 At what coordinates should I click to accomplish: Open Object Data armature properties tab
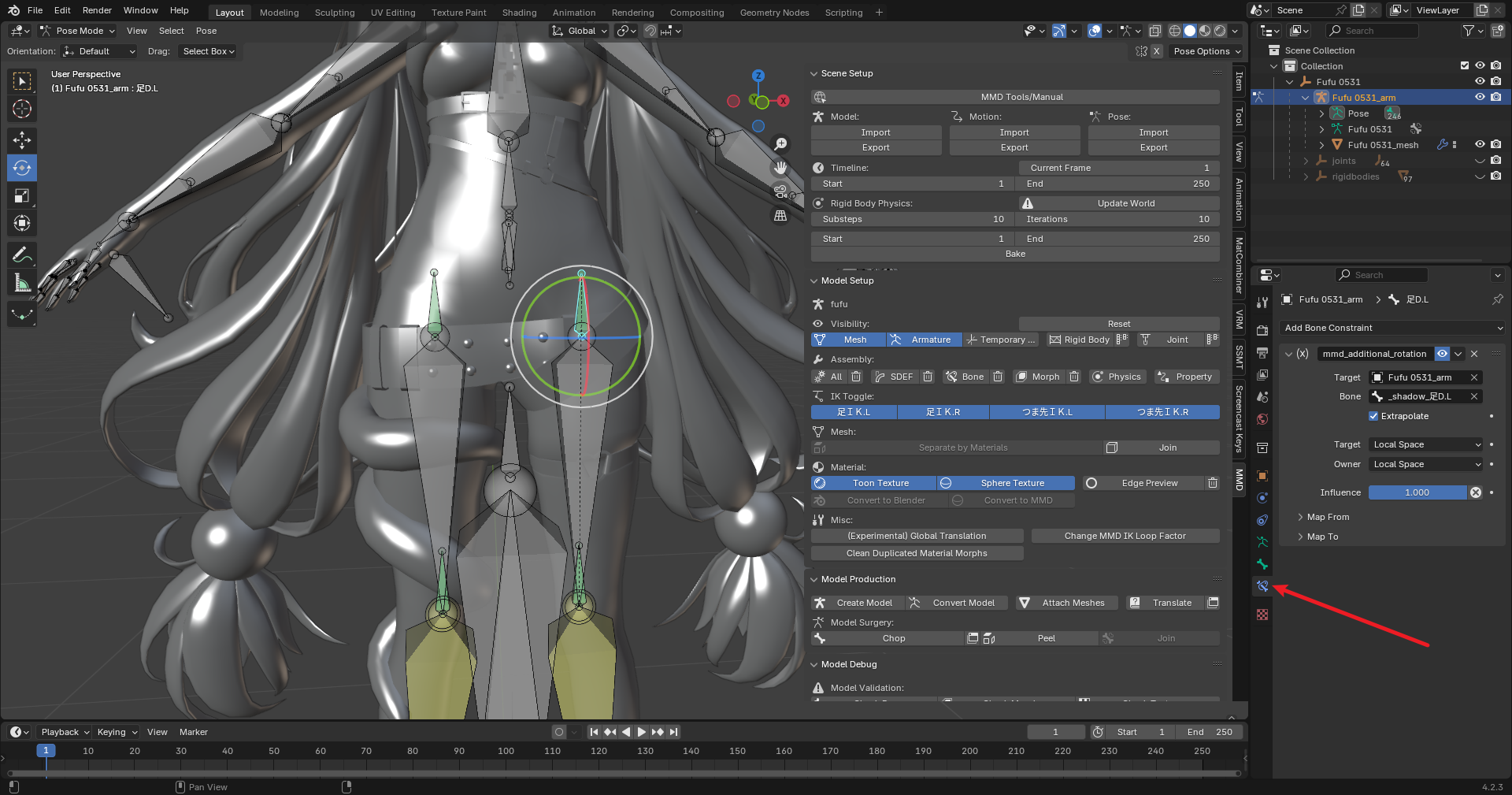[1262, 542]
